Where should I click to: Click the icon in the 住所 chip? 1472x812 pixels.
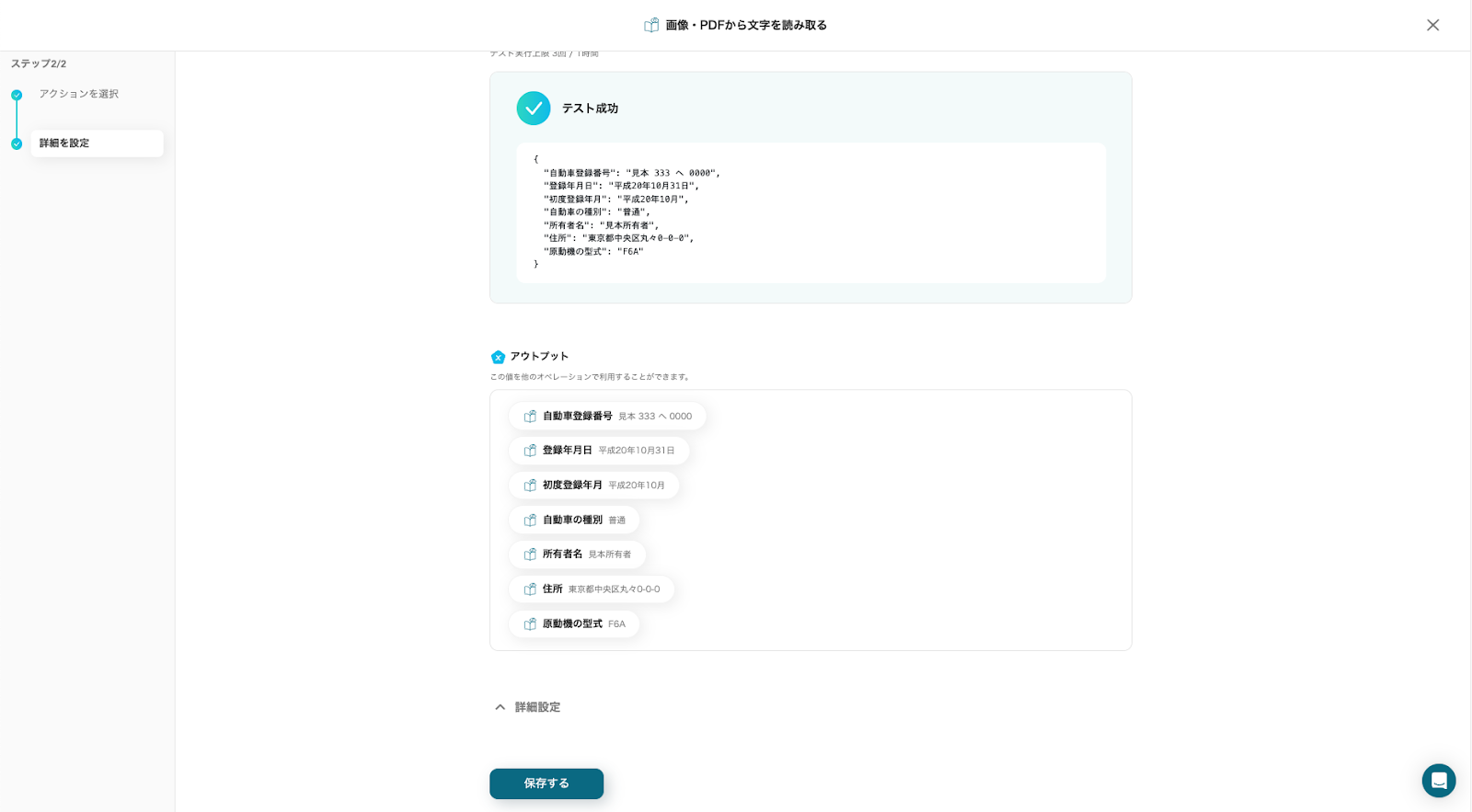(530, 589)
